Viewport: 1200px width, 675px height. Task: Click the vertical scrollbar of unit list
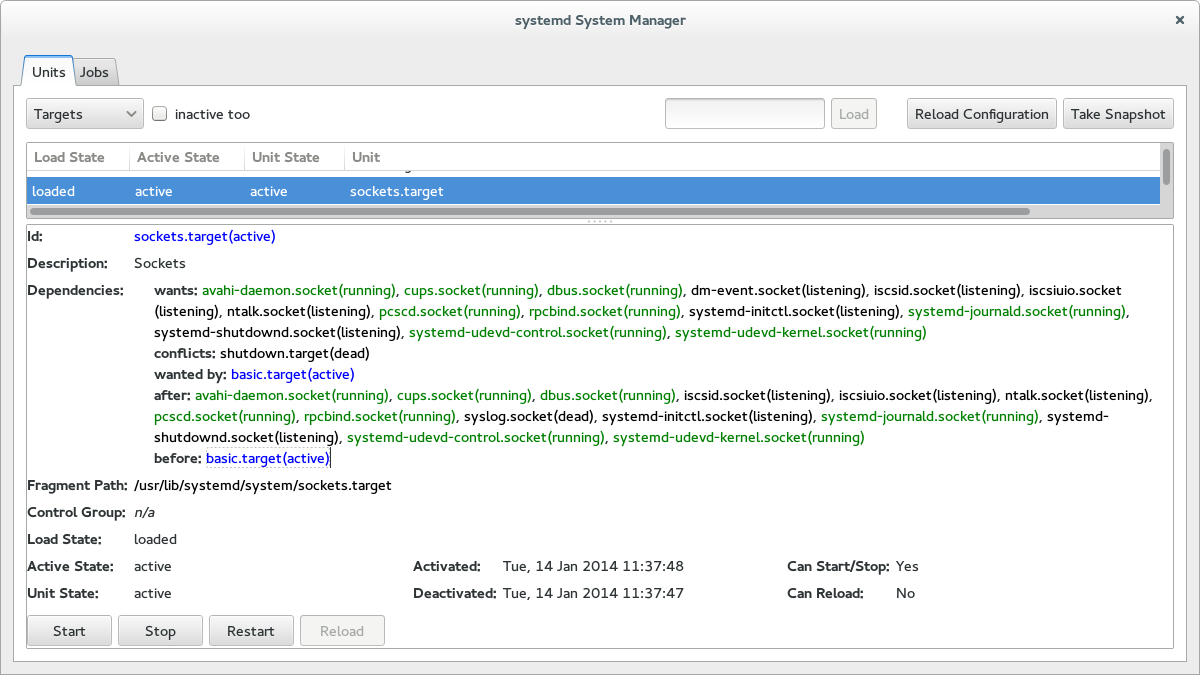click(1166, 166)
